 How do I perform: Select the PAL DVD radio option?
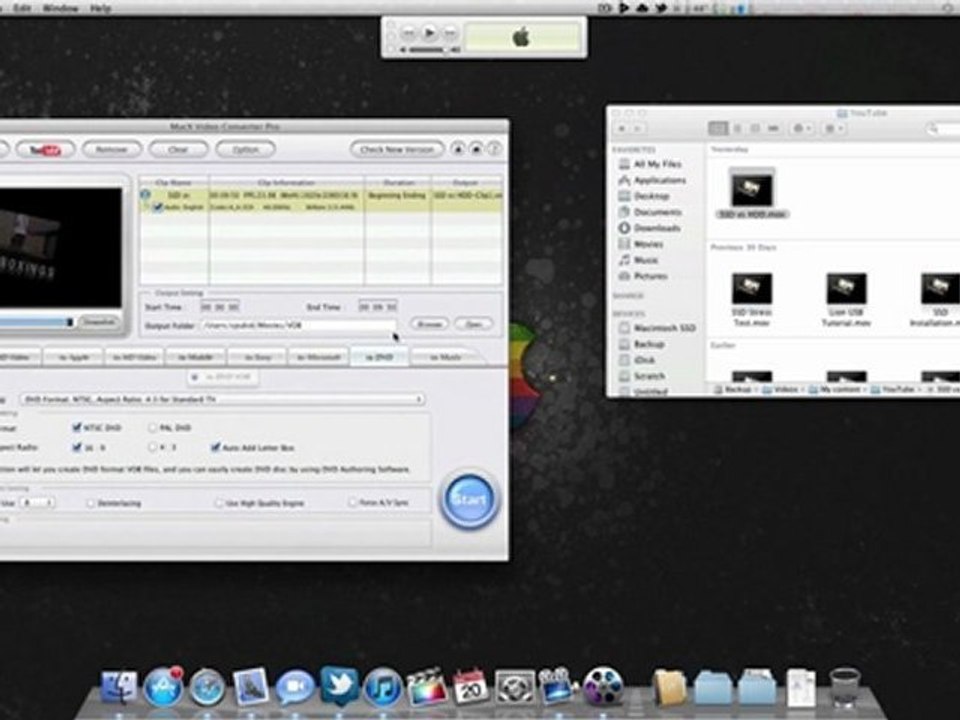152,427
